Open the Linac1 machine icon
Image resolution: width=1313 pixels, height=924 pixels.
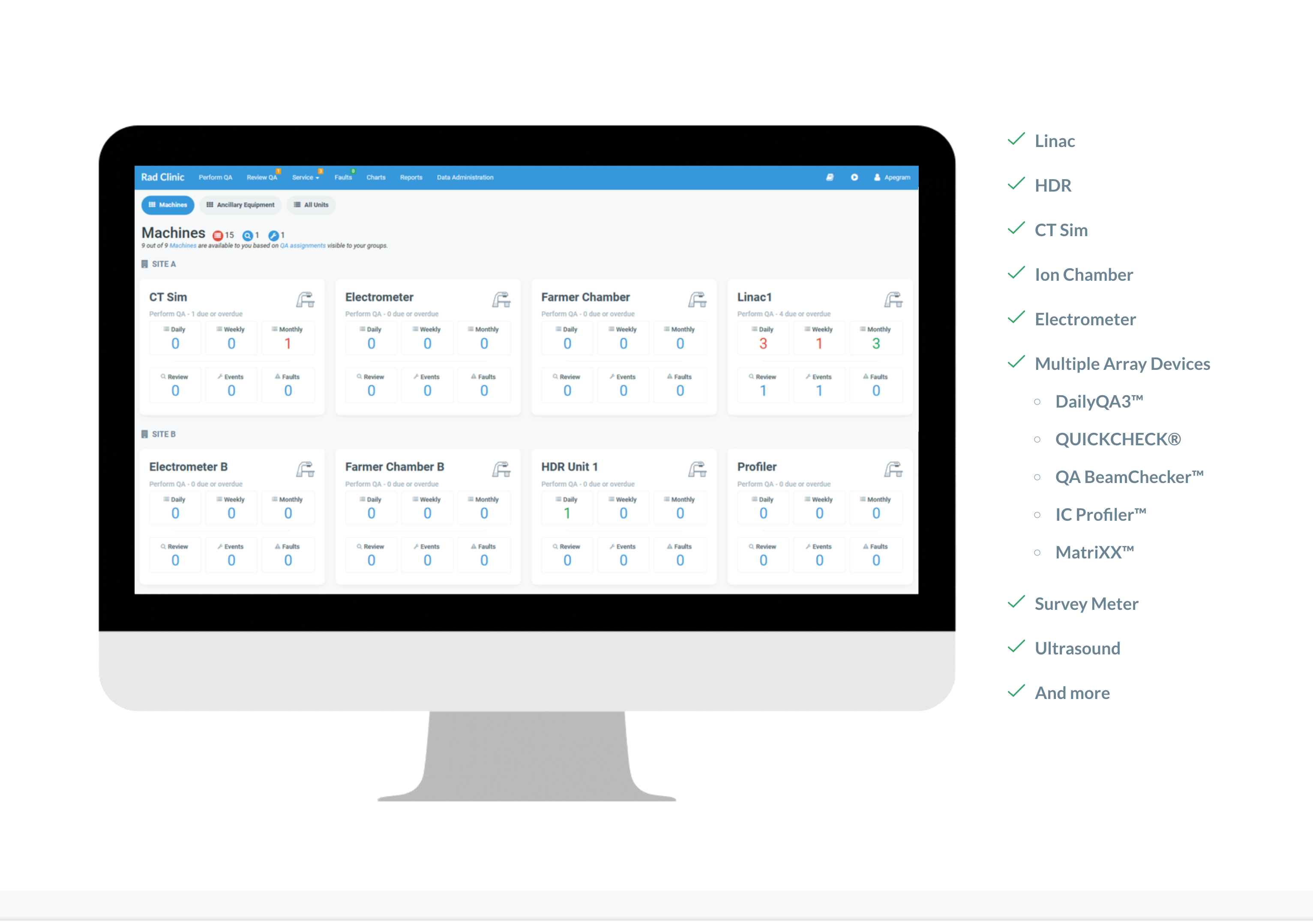click(x=894, y=300)
